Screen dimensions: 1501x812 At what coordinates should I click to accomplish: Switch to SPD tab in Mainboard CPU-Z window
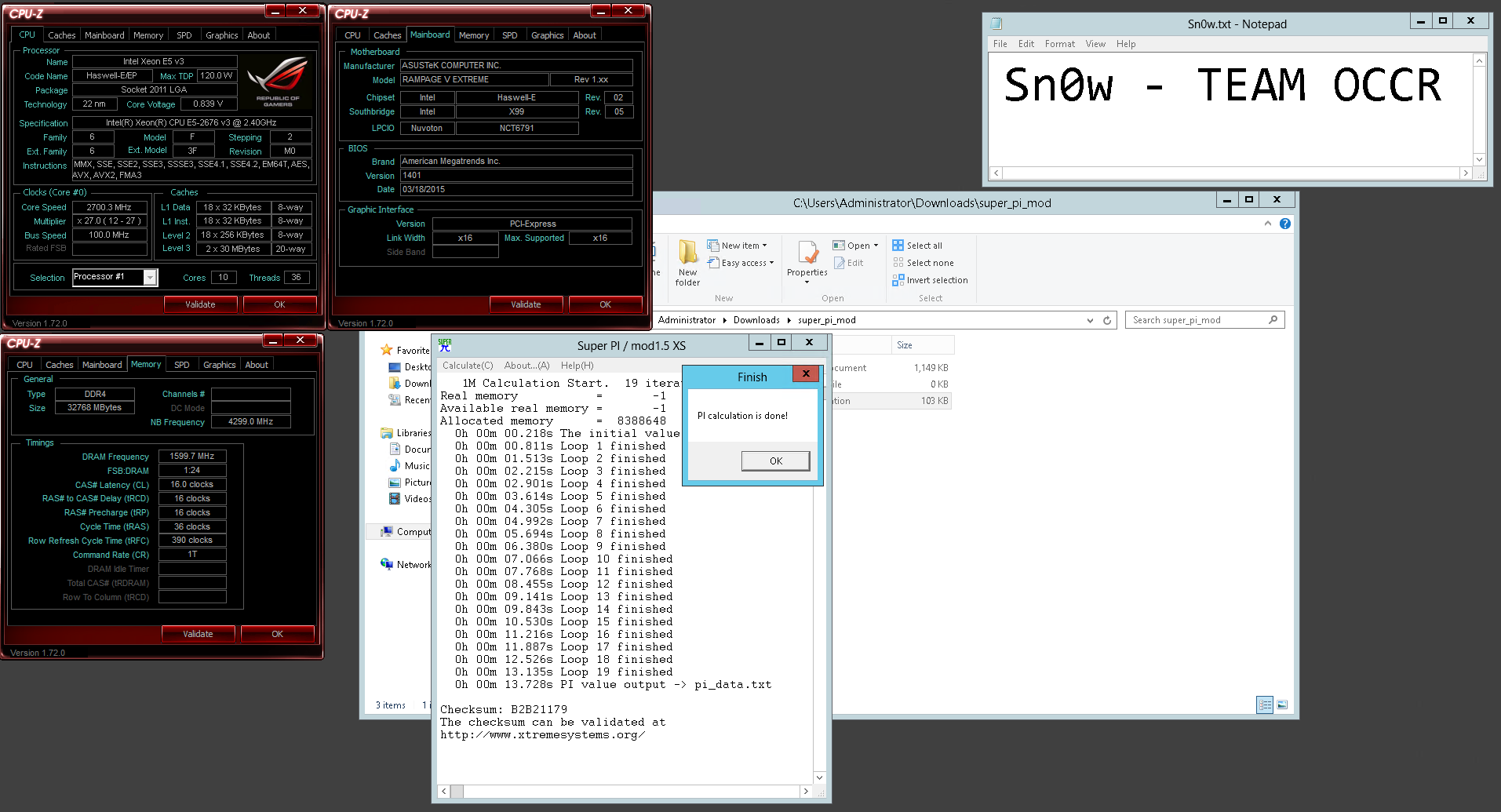(510, 35)
